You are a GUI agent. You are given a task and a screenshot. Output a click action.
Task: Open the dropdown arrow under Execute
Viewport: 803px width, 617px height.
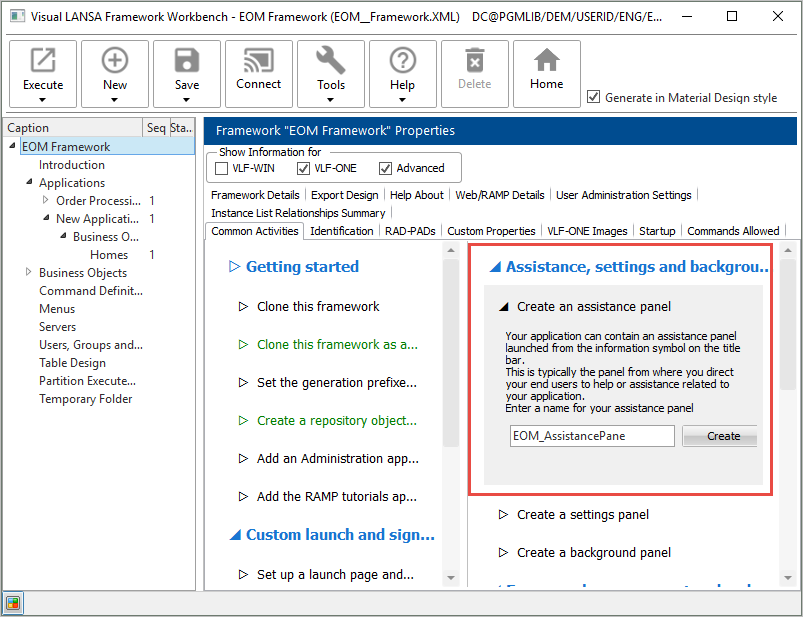43,100
